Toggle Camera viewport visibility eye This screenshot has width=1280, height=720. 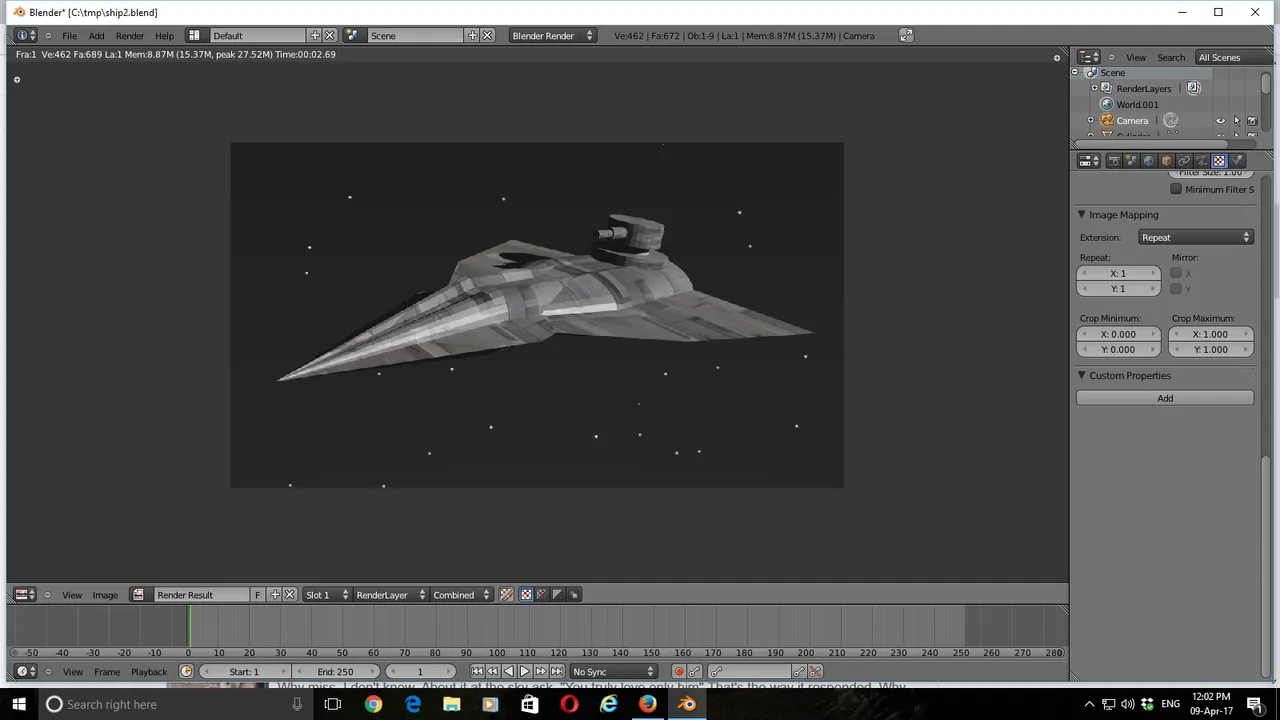1220,121
